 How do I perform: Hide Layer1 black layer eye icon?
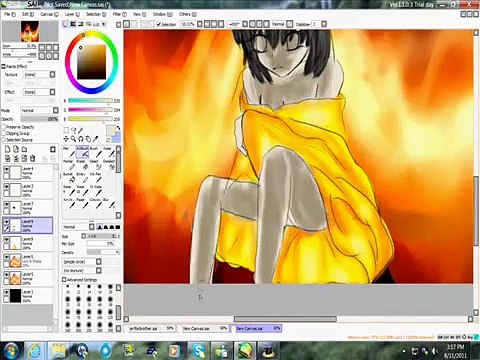pos(6,292)
